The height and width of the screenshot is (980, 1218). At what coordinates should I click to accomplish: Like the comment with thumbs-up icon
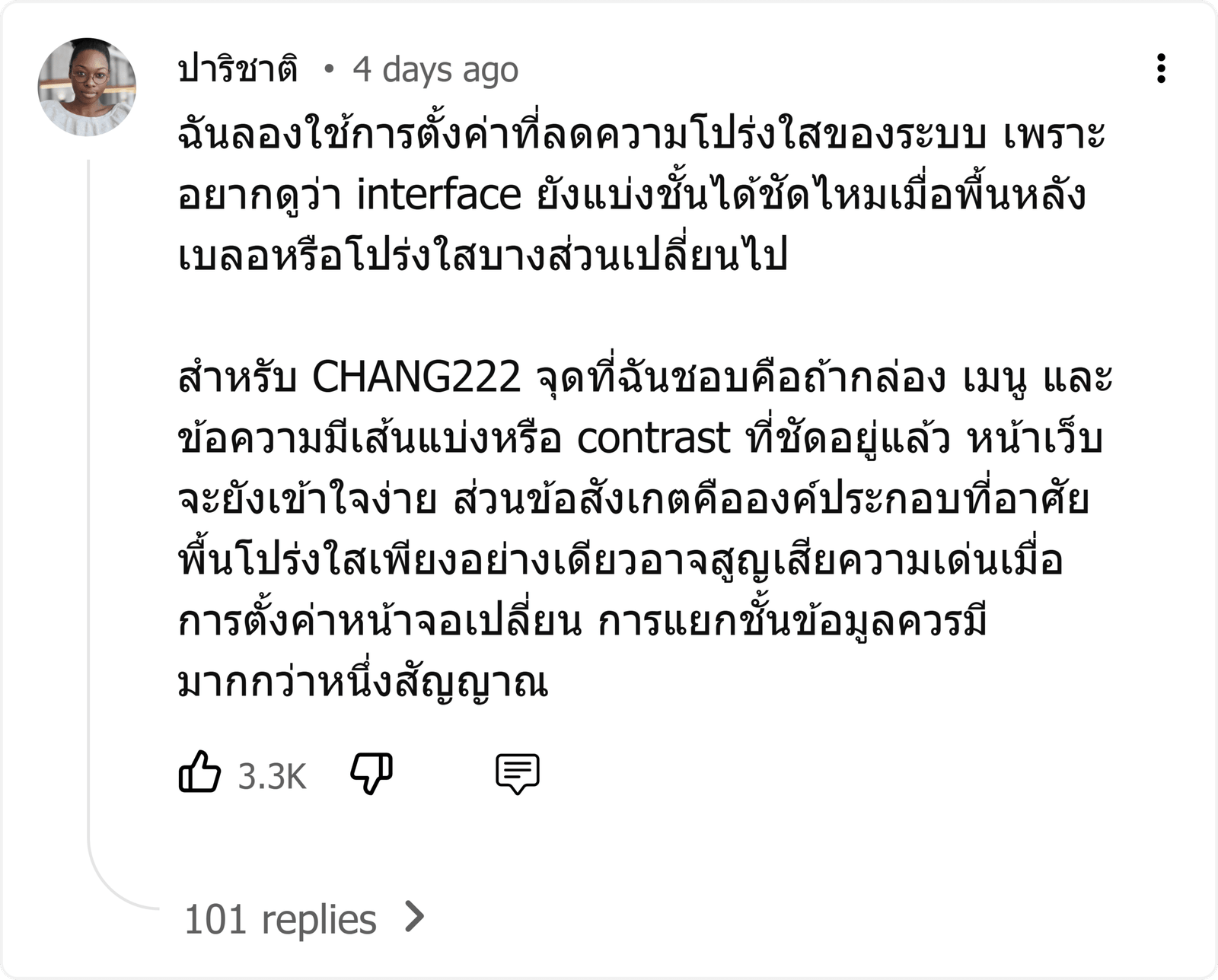point(199,773)
